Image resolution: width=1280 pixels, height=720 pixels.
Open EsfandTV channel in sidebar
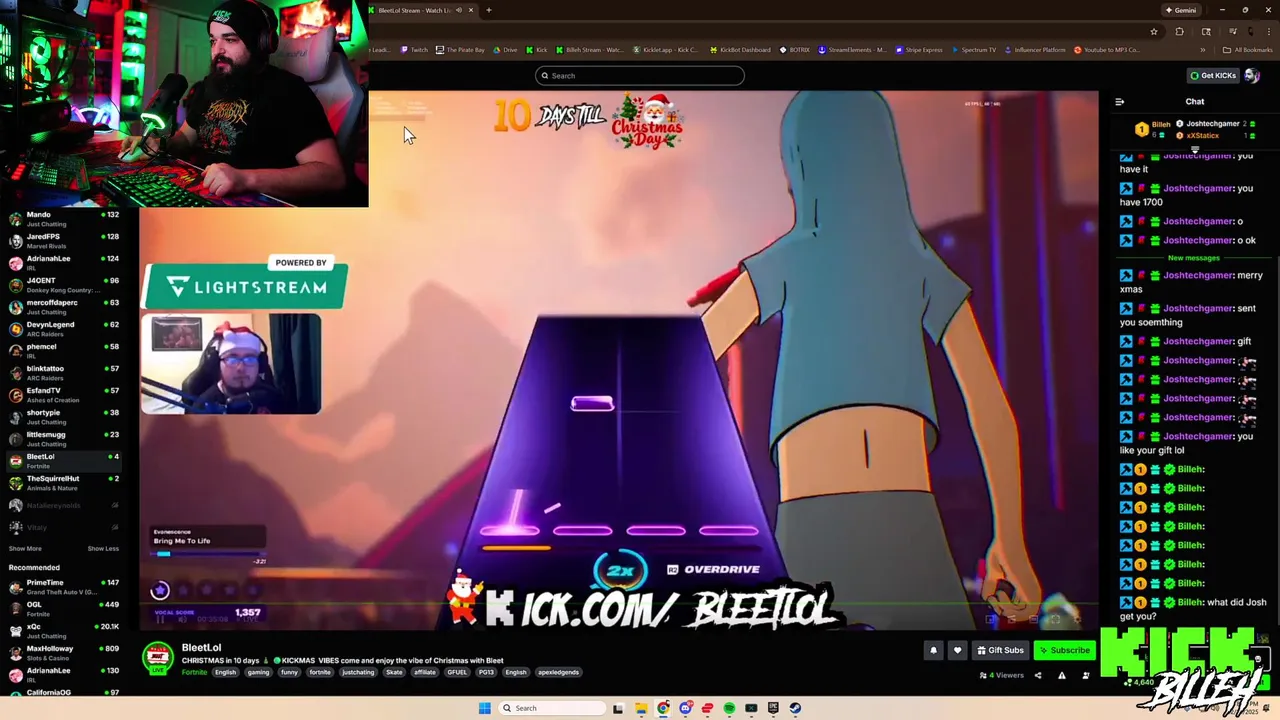pyautogui.click(x=64, y=395)
